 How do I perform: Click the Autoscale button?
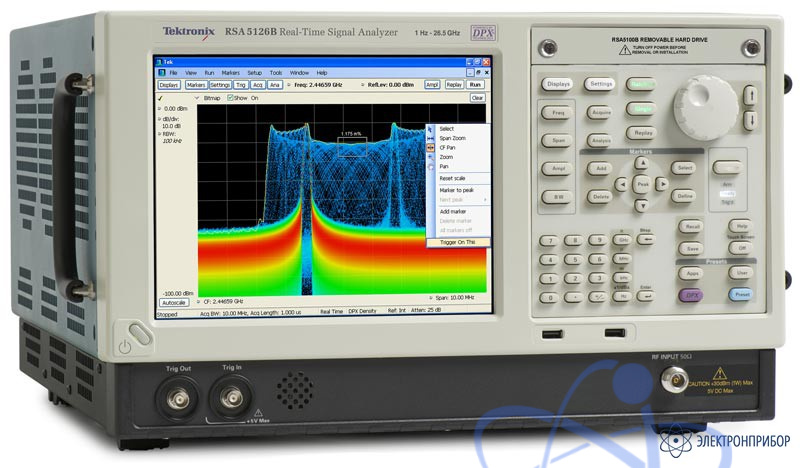(174, 300)
